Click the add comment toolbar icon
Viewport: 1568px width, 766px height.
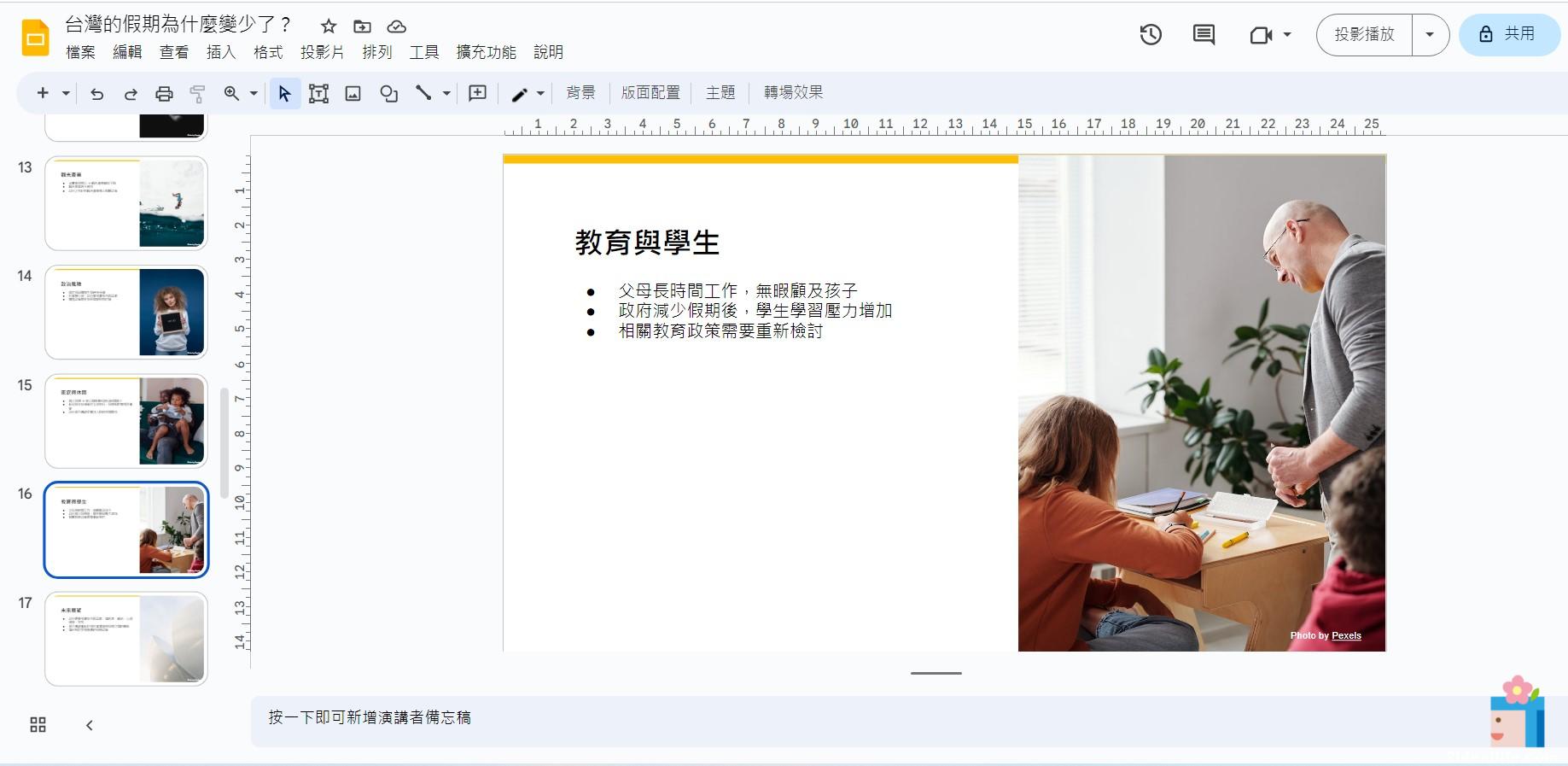[477, 93]
